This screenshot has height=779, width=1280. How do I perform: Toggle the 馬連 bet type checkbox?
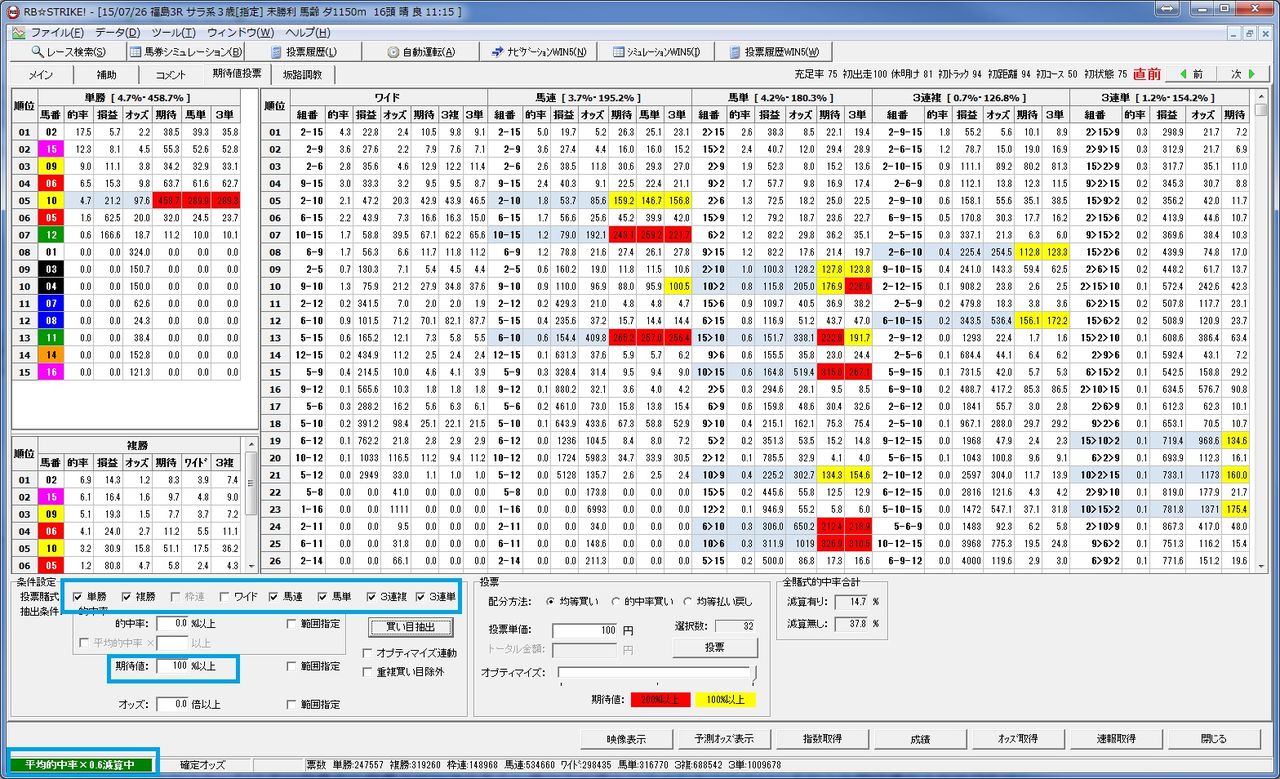tap(285, 597)
